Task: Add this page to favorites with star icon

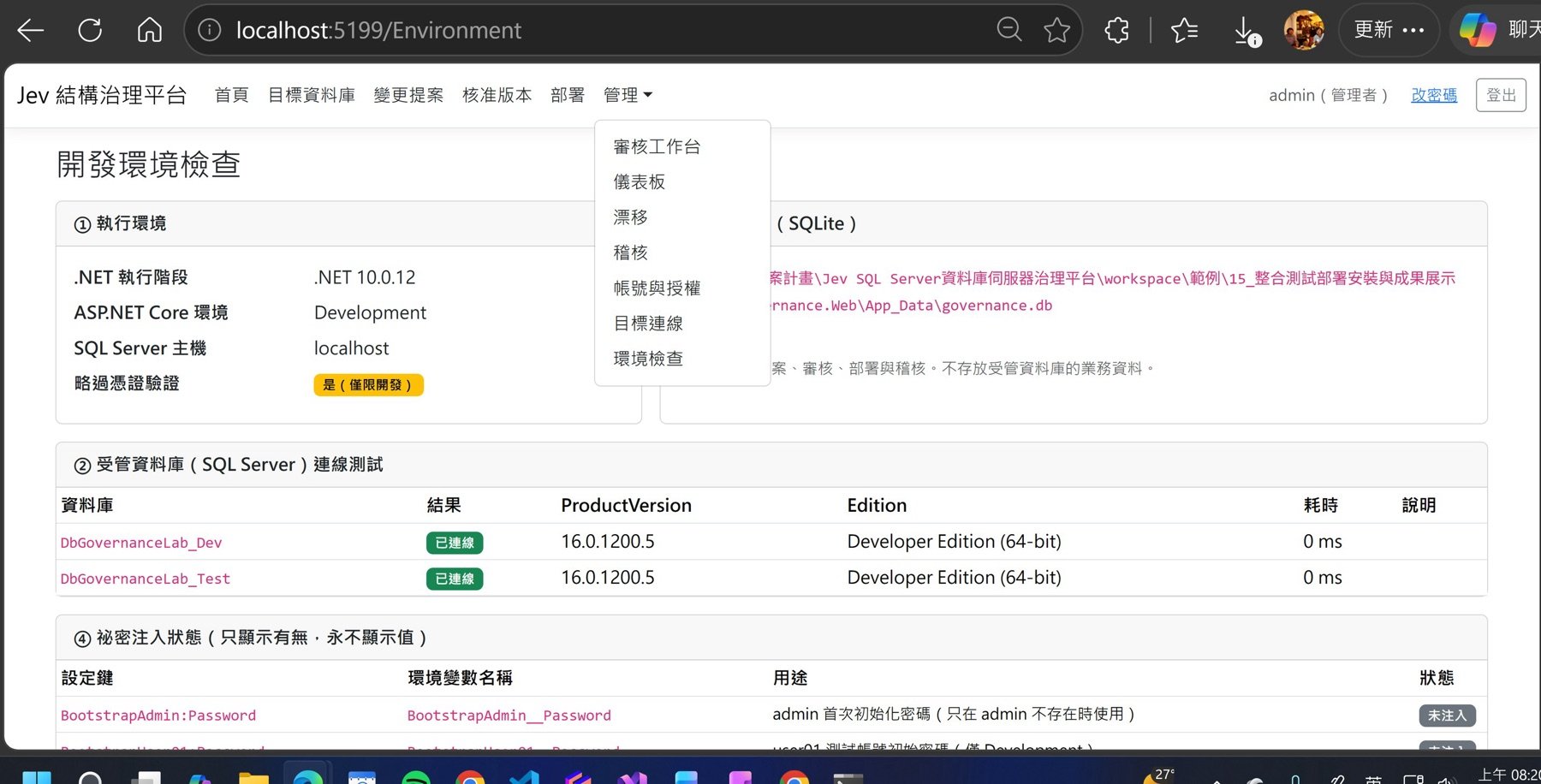Action: tap(1057, 30)
